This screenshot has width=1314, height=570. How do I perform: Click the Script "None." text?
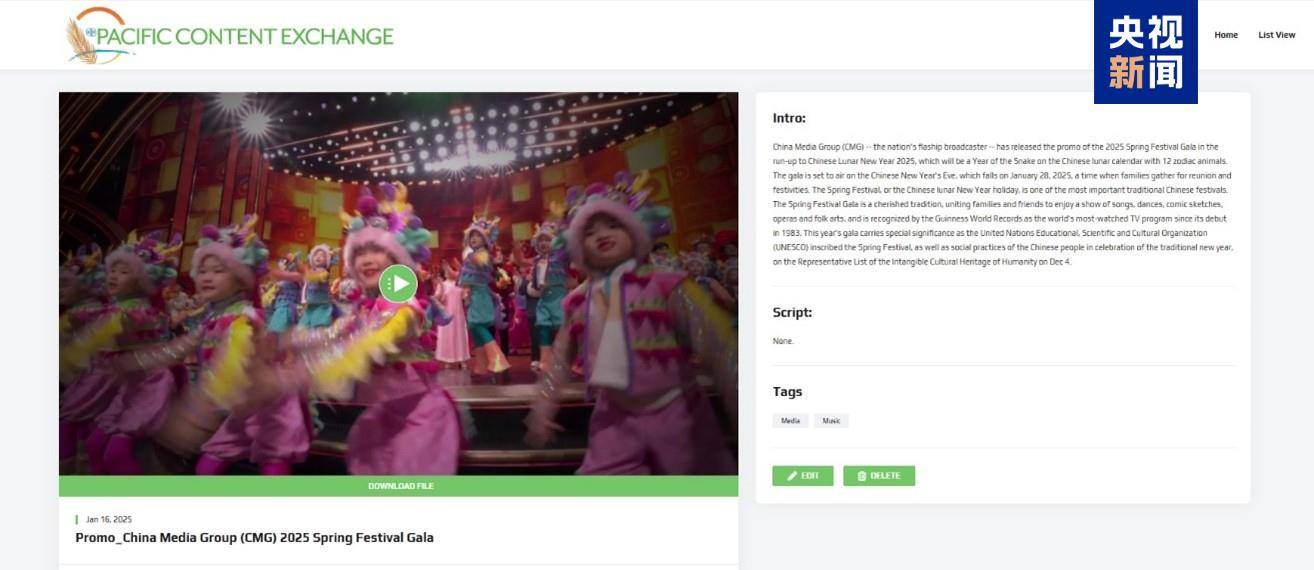(783, 341)
